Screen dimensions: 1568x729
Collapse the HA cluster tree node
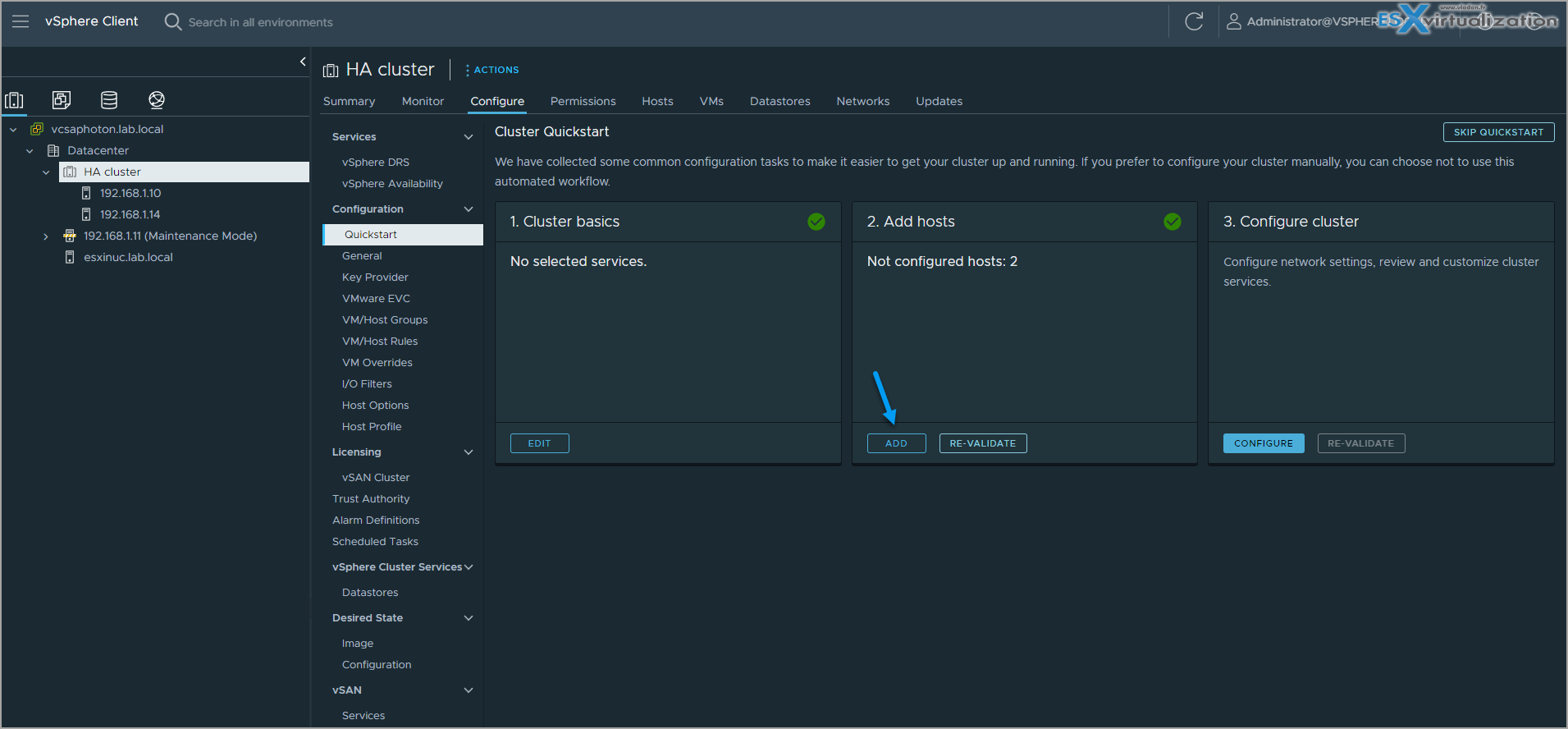pos(46,172)
